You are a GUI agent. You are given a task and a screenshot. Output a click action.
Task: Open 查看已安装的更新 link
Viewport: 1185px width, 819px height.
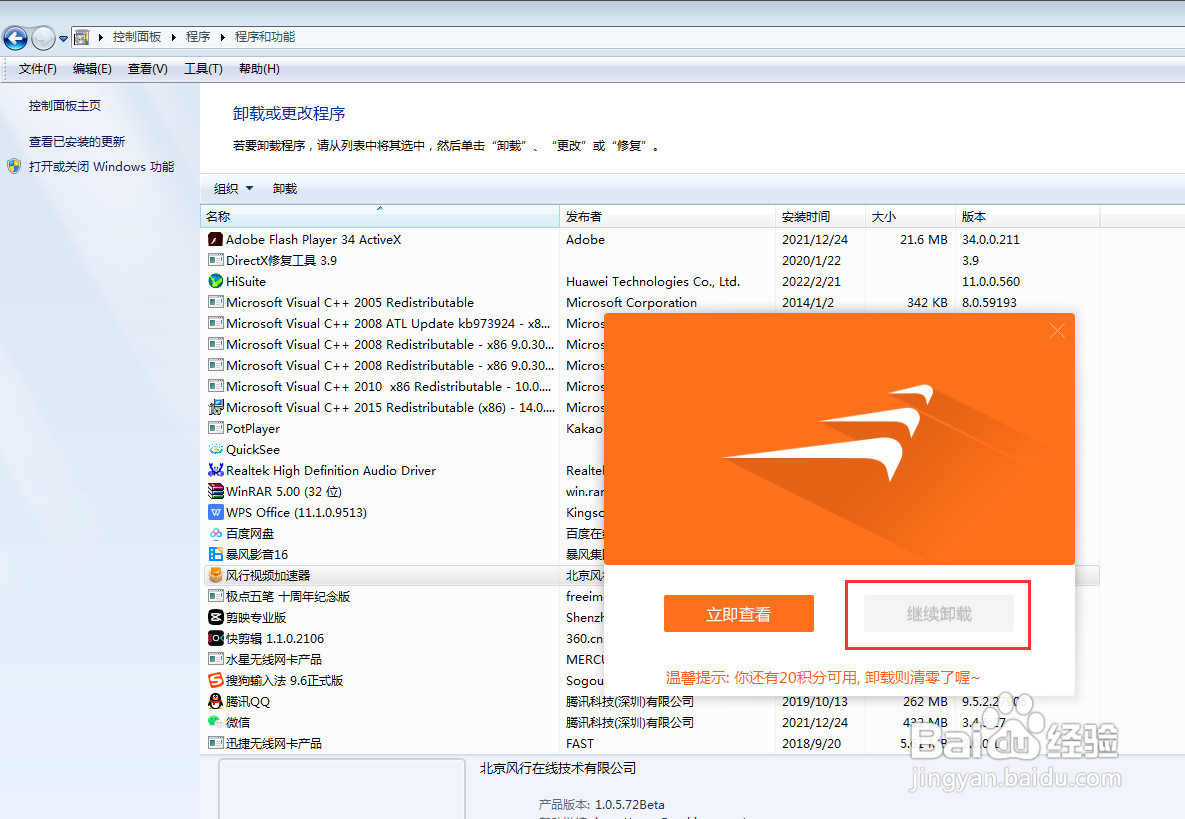(x=76, y=141)
